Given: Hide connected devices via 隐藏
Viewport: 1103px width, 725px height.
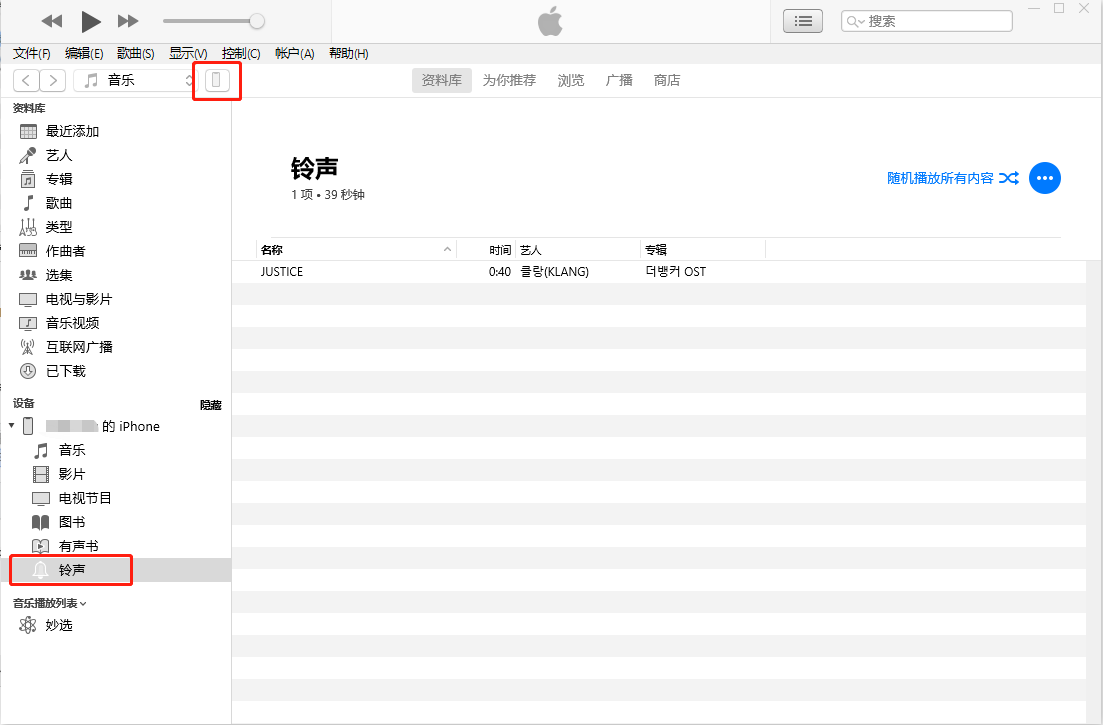Looking at the screenshot, I should click(210, 405).
